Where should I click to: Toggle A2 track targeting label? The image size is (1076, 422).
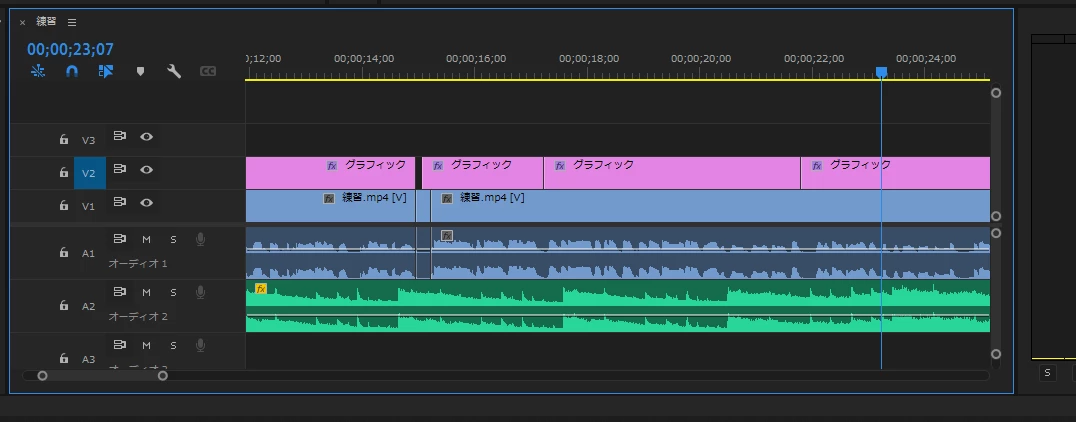89,306
